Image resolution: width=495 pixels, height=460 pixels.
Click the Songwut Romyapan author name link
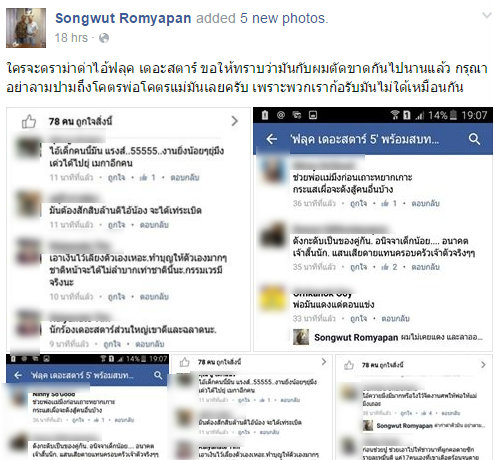click(123, 18)
